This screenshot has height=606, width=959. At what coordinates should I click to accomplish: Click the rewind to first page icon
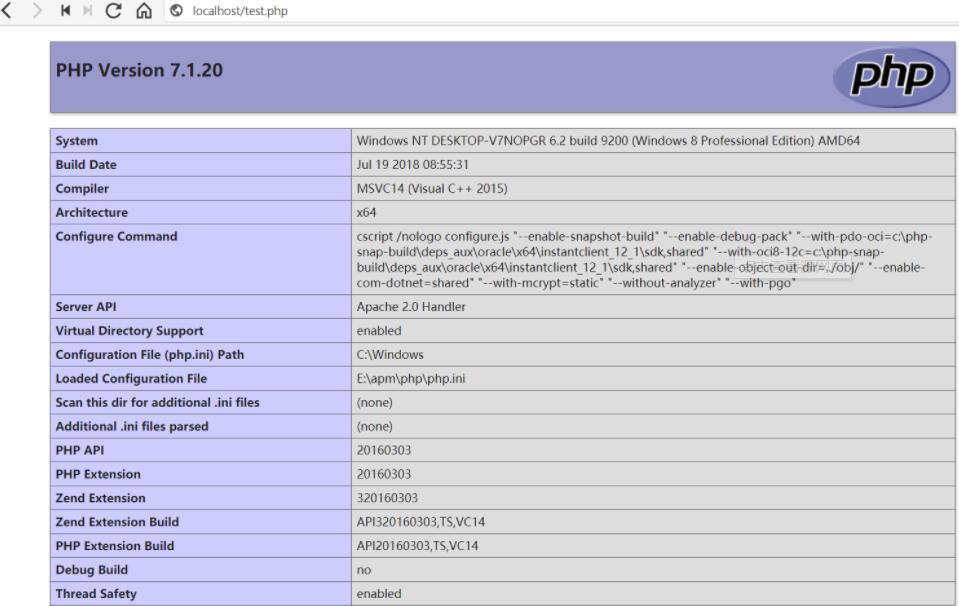(x=65, y=10)
